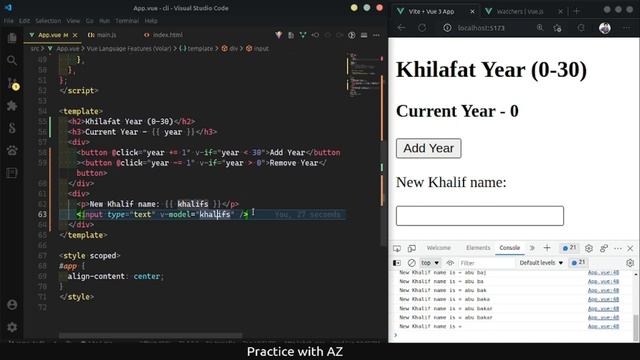Open View menu in VS Code
This screenshot has width=640, height=360.
(x=73, y=21)
